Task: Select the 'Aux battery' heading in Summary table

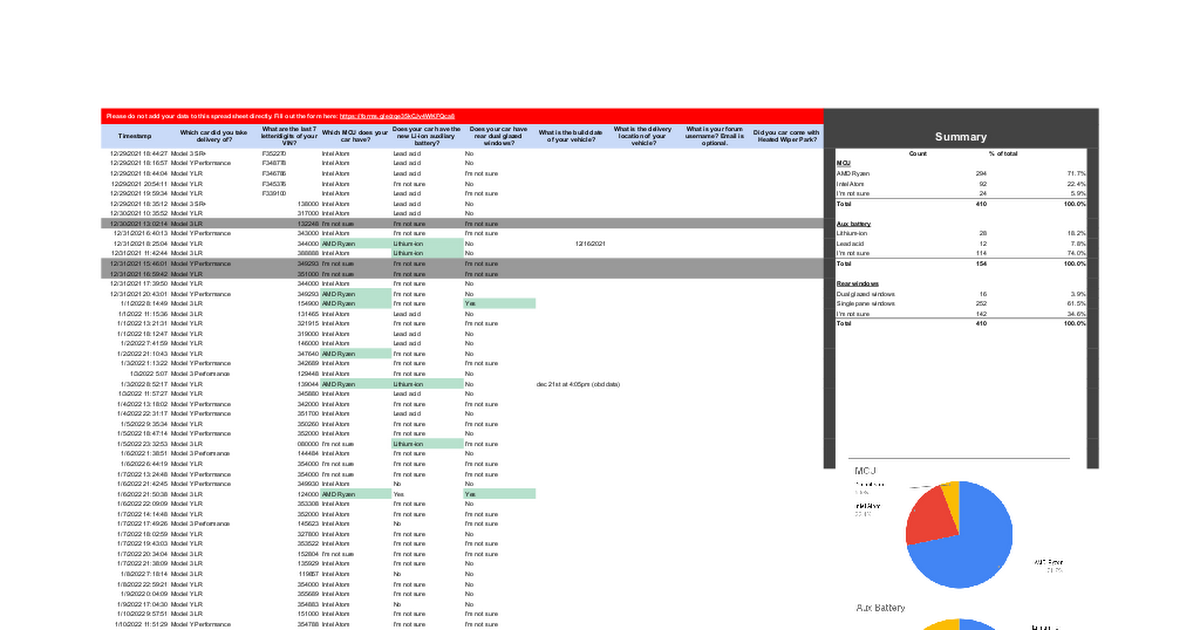Action: pos(852,223)
